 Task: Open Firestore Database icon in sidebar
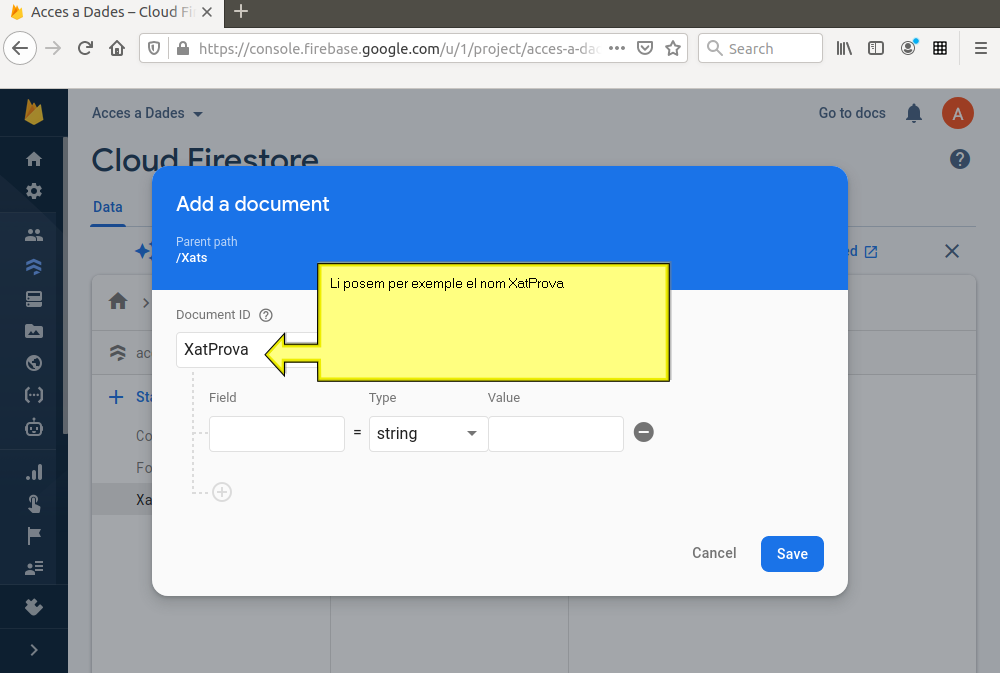click(x=34, y=267)
